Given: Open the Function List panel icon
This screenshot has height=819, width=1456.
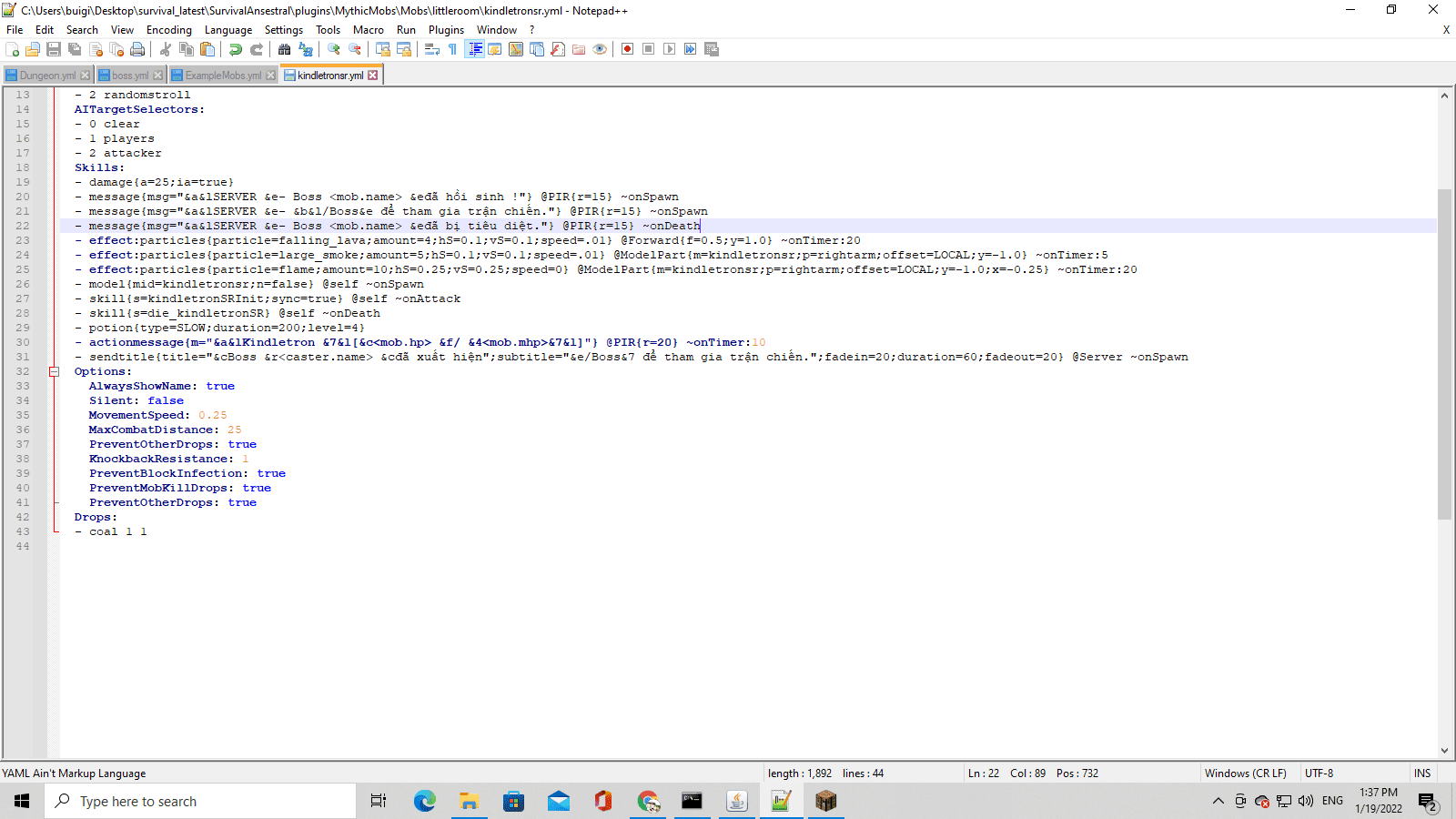Looking at the screenshot, I should (558, 49).
